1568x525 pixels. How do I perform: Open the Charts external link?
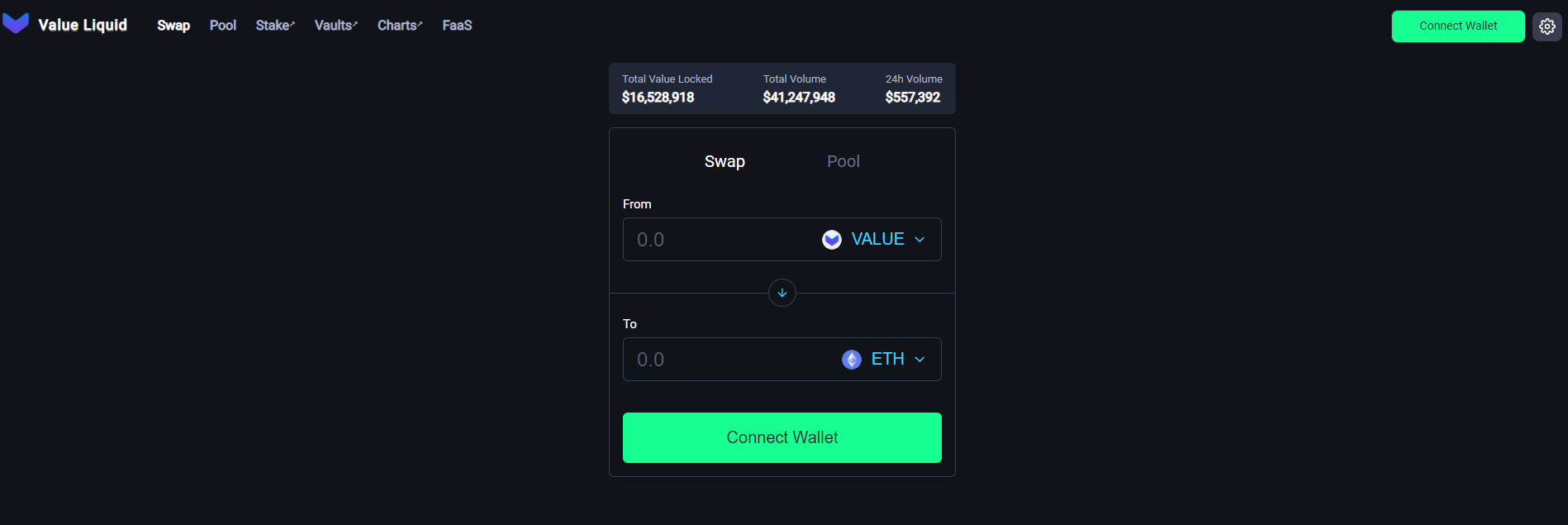coord(400,26)
